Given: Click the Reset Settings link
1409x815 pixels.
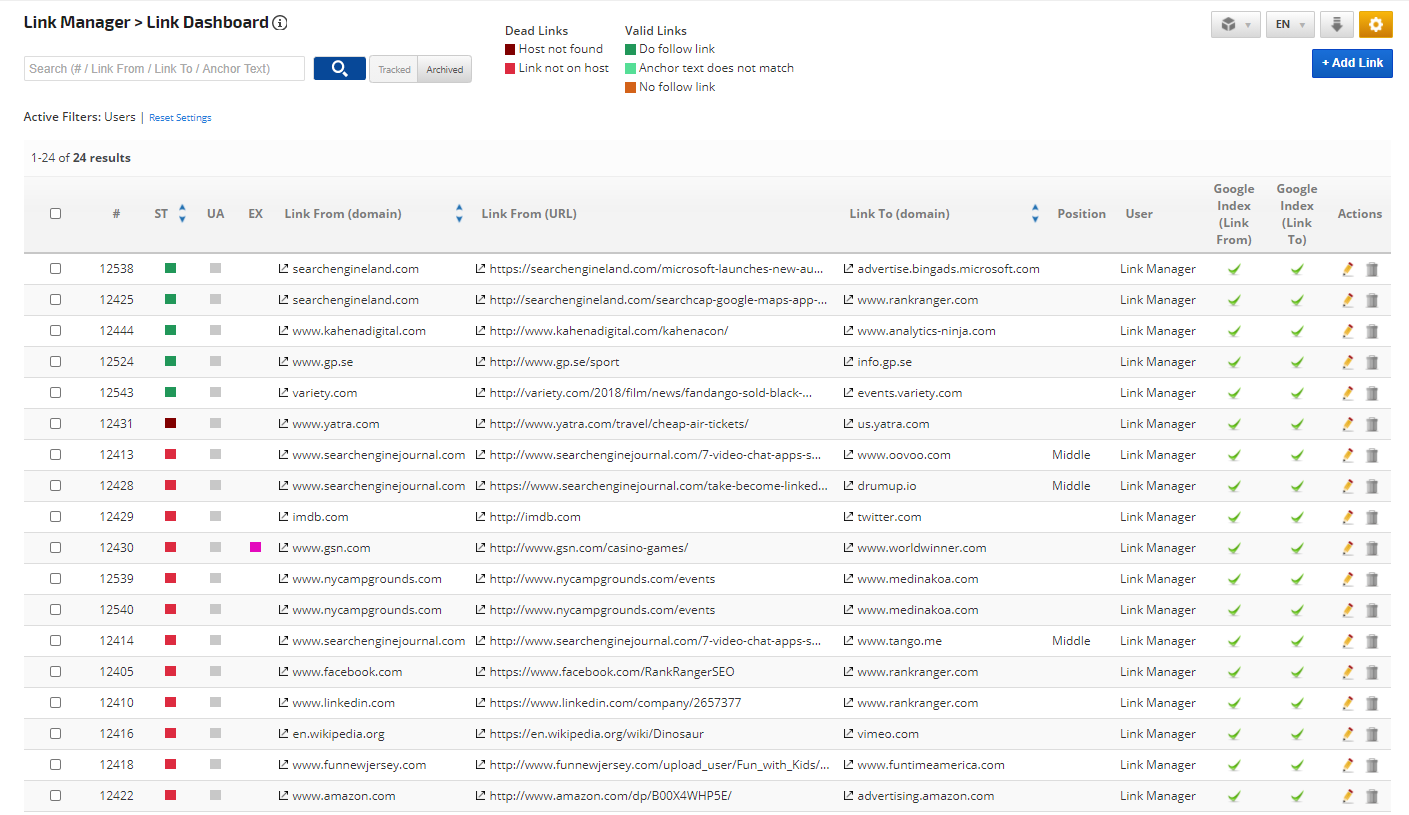Looking at the screenshot, I should [x=180, y=118].
